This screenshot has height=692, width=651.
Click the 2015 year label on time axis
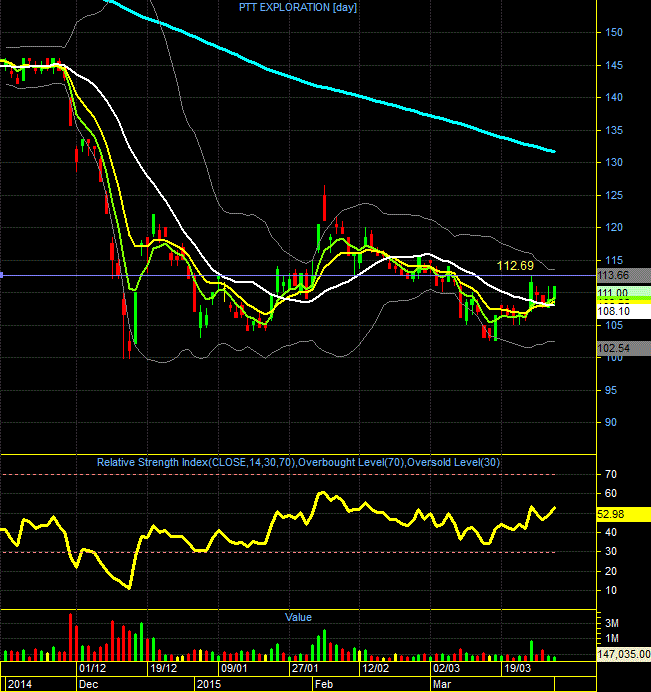click(209, 684)
